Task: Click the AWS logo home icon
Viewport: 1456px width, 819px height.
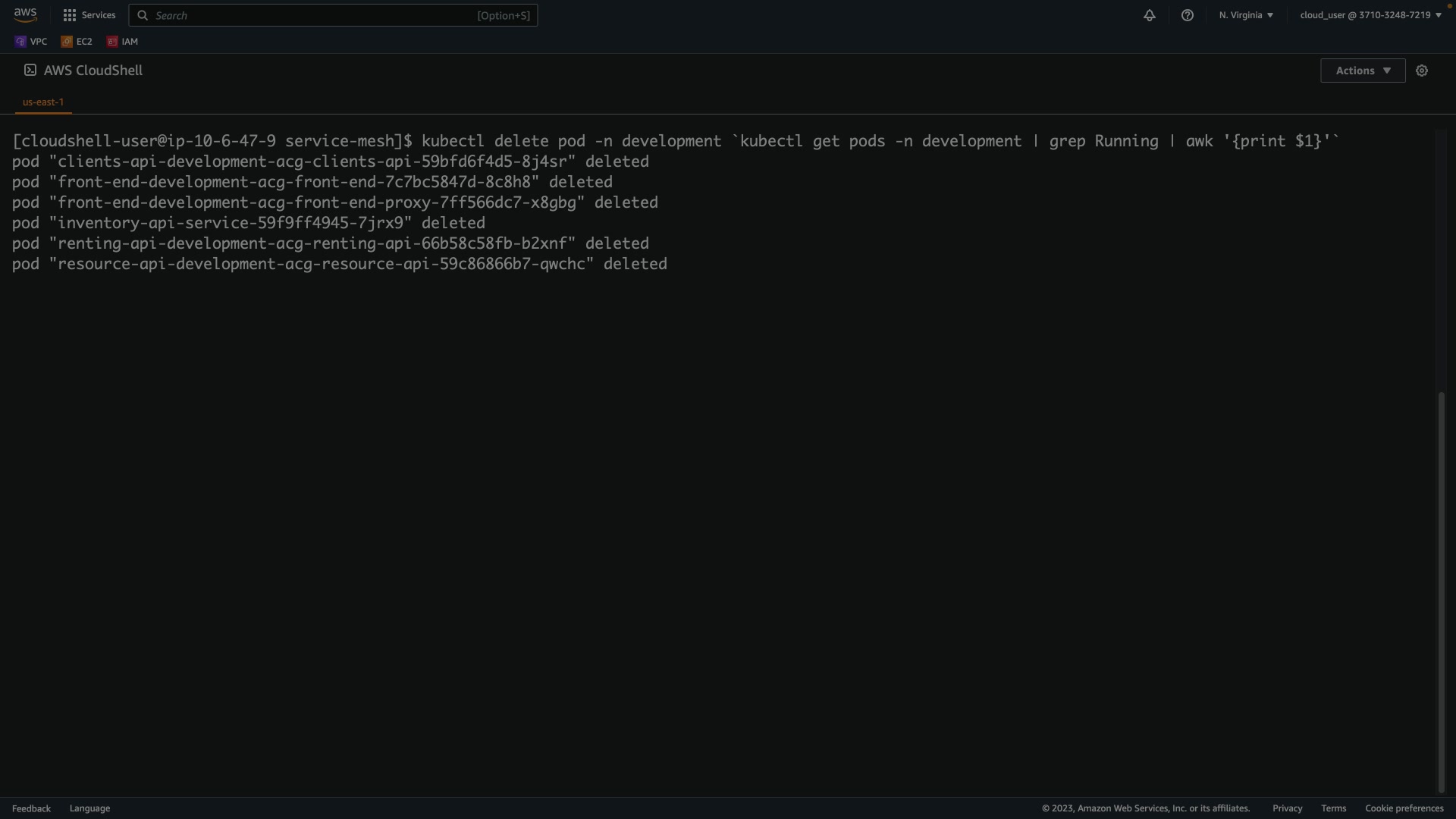Action: (25, 15)
